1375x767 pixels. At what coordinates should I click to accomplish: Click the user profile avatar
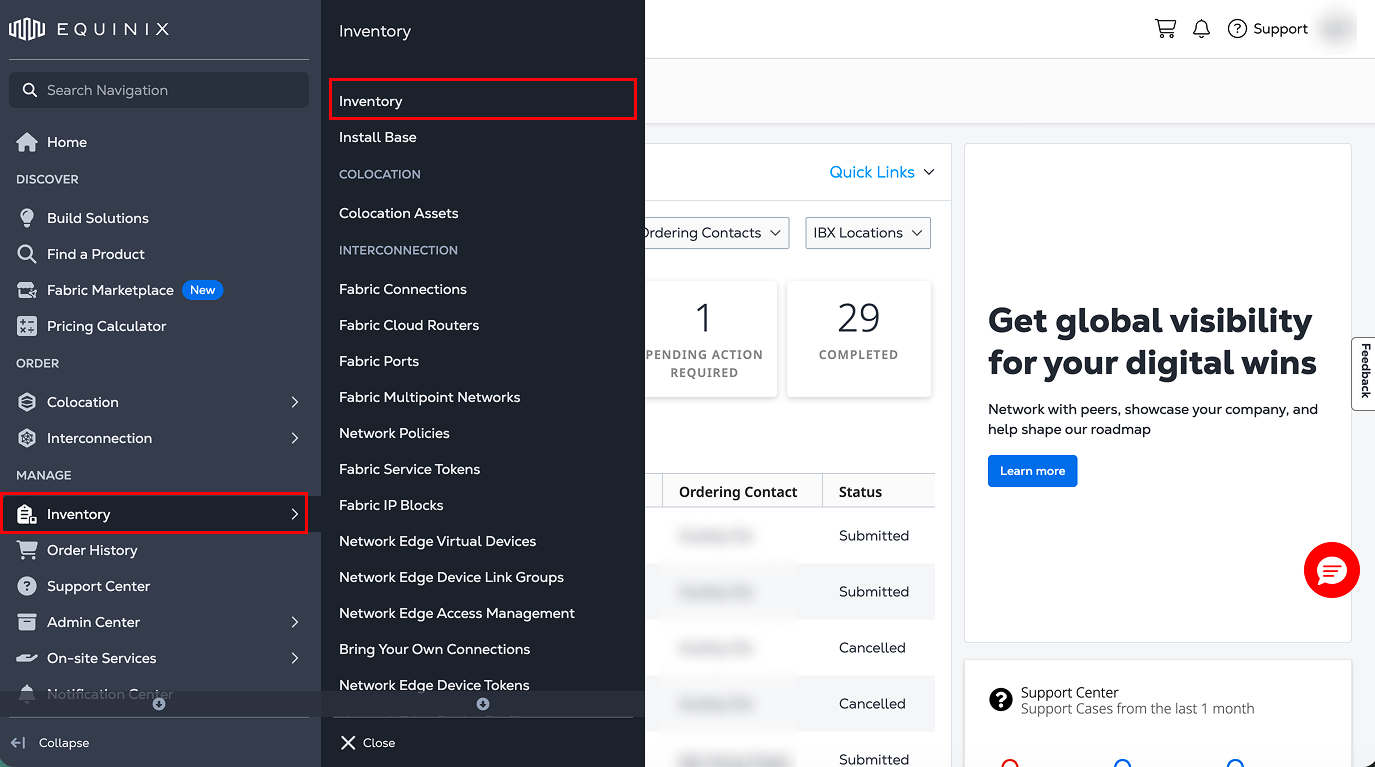[1337, 29]
